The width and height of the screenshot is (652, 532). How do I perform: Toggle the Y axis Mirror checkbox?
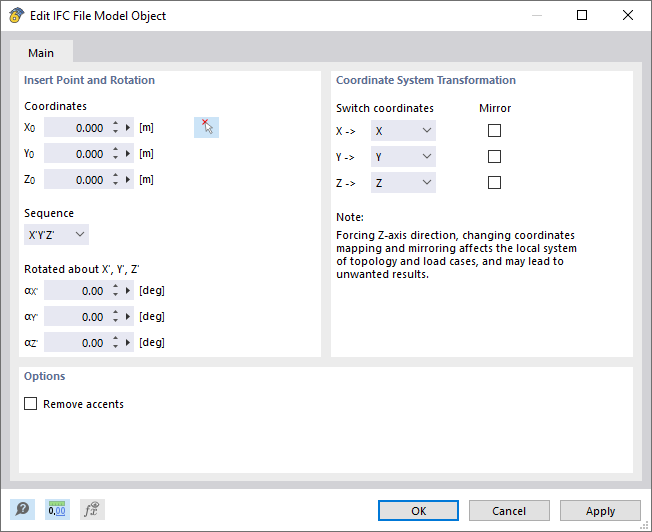point(494,157)
